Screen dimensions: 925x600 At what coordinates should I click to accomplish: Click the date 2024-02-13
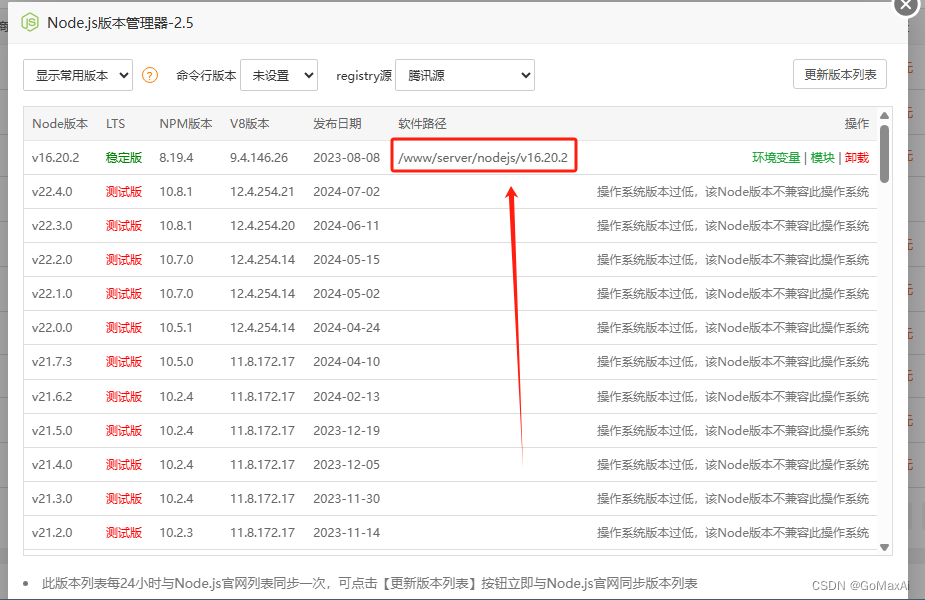[347, 396]
